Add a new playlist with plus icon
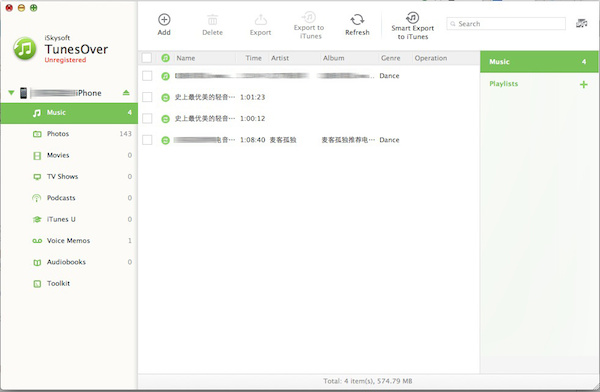The height and width of the screenshot is (392, 600). pyautogui.click(x=584, y=84)
